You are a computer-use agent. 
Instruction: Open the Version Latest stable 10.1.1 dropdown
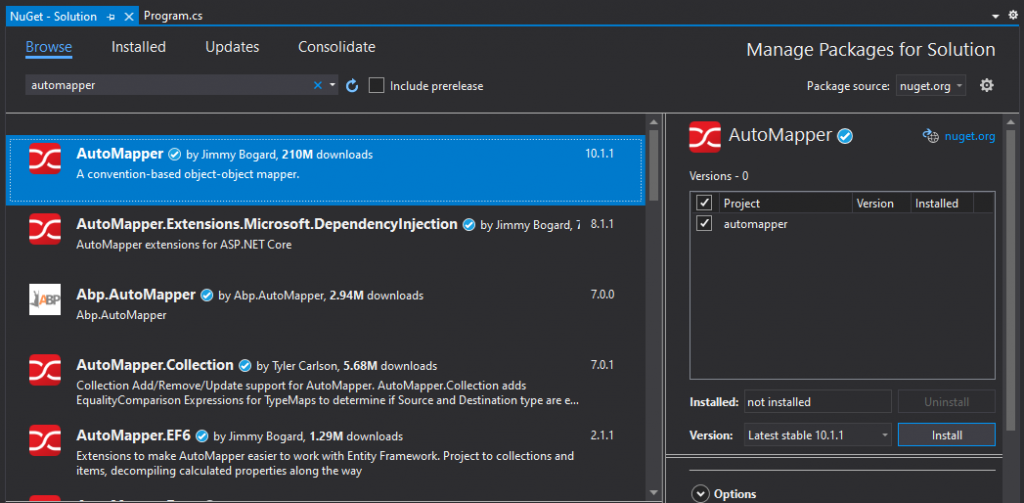pos(818,434)
